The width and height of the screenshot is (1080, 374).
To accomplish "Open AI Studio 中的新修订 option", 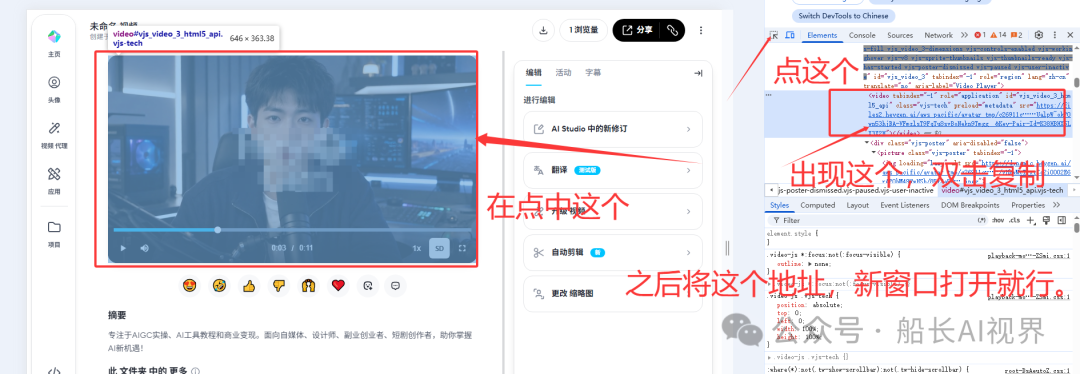I will pos(613,129).
